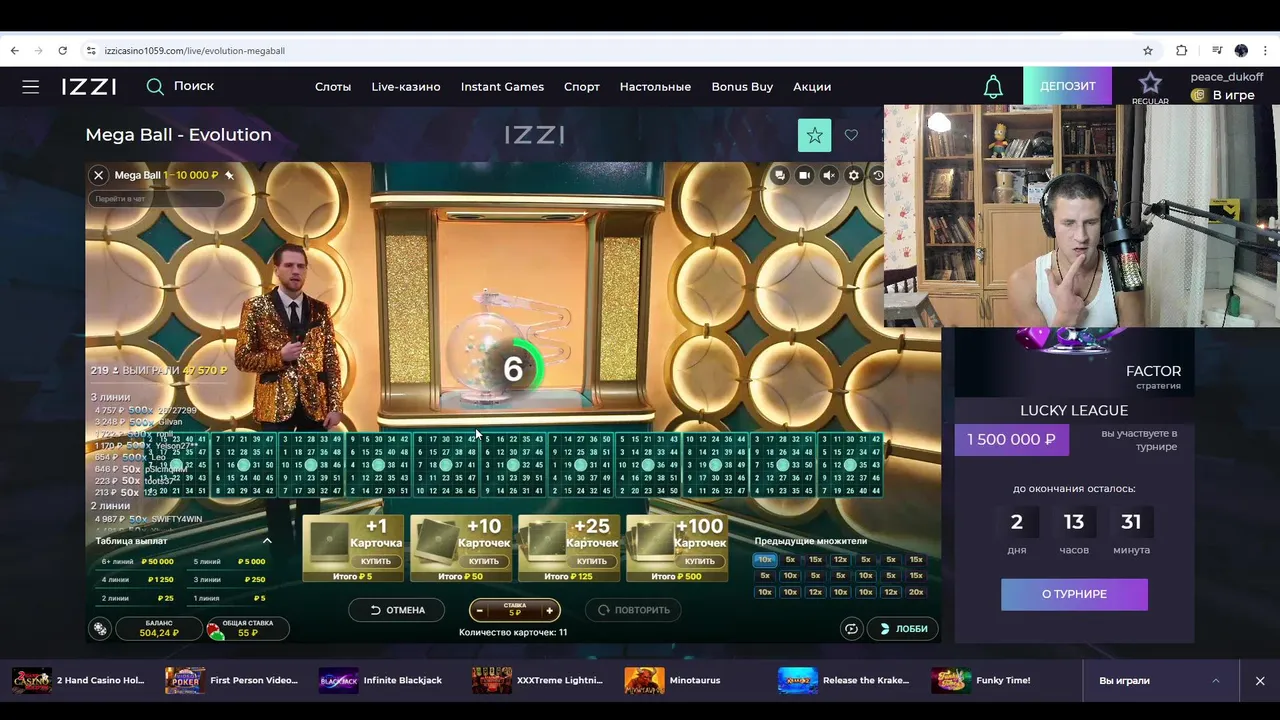Add game to favorites star button
The width and height of the screenshot is (1280, 720).
[x=814, y=135]
